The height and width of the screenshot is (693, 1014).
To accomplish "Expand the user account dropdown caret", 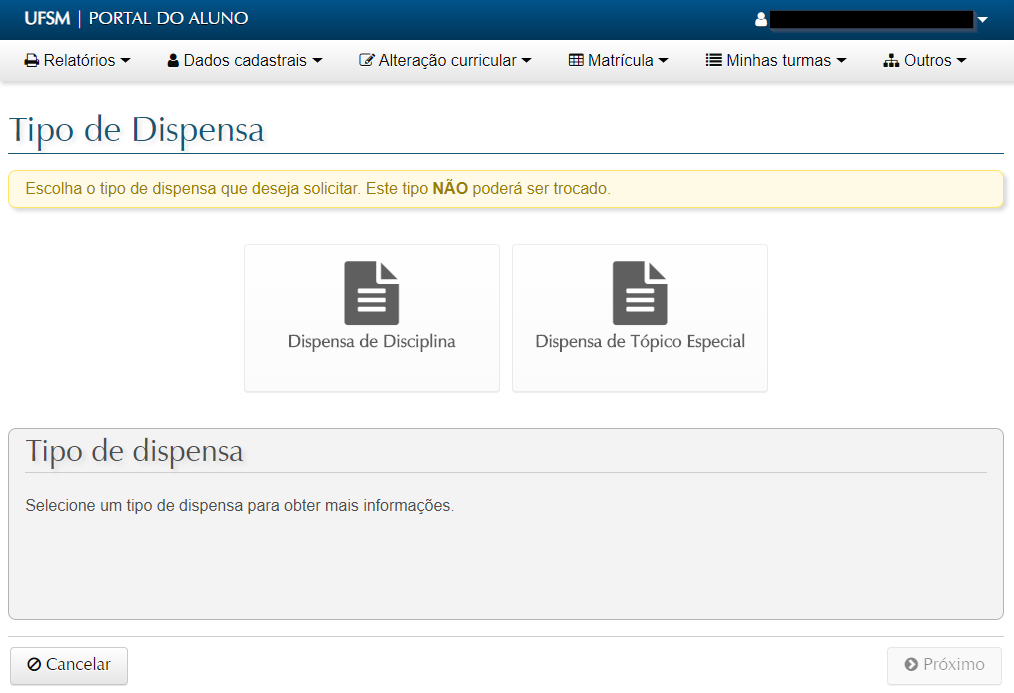I will pyautogui.click(x=982, y=20).
